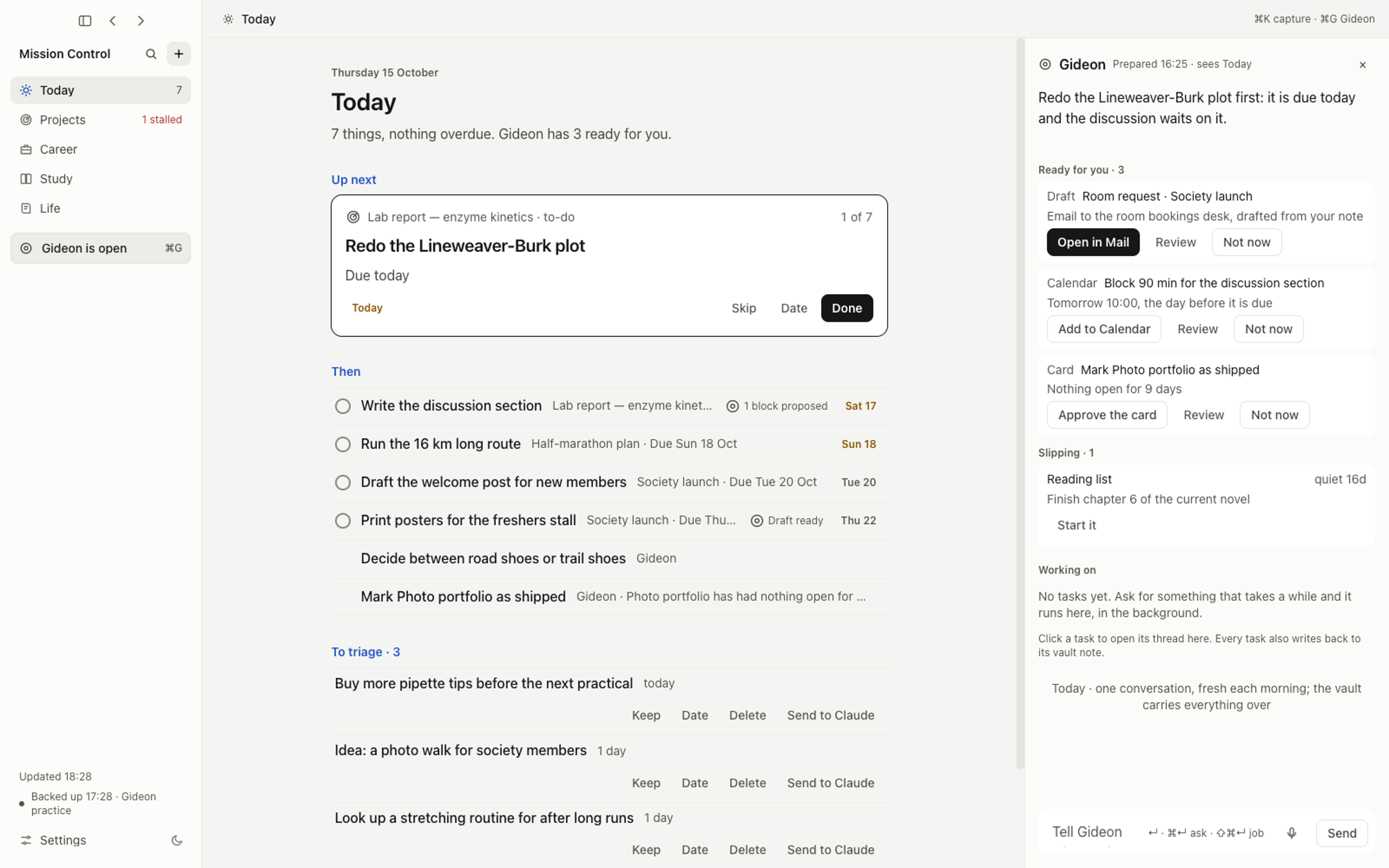This screenshot has height=868, width=1389.
Task: Select Career in the sidebar
Action: [x=100, y=149]
